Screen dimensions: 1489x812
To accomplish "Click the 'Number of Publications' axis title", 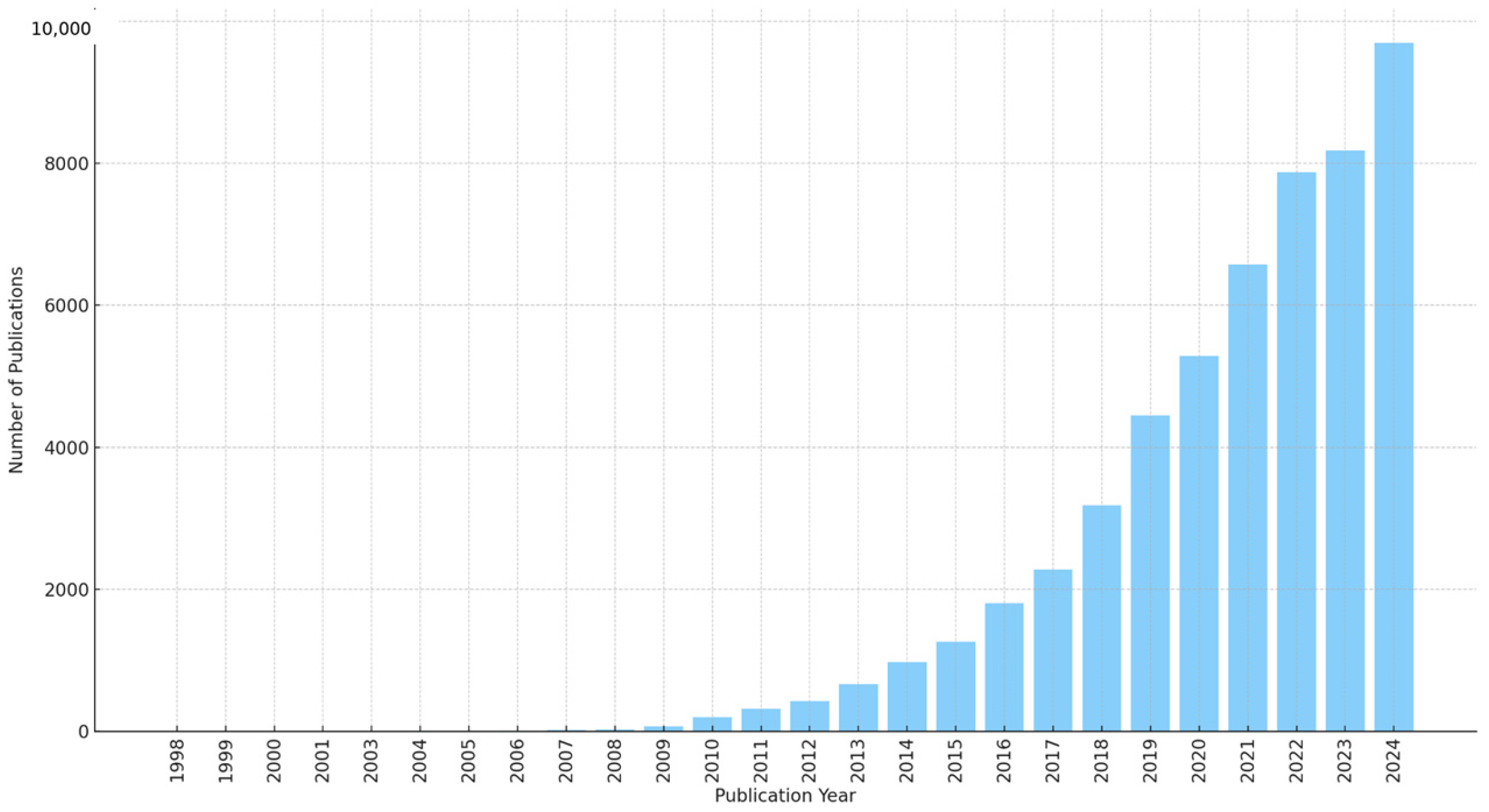I will click(16, 370).
